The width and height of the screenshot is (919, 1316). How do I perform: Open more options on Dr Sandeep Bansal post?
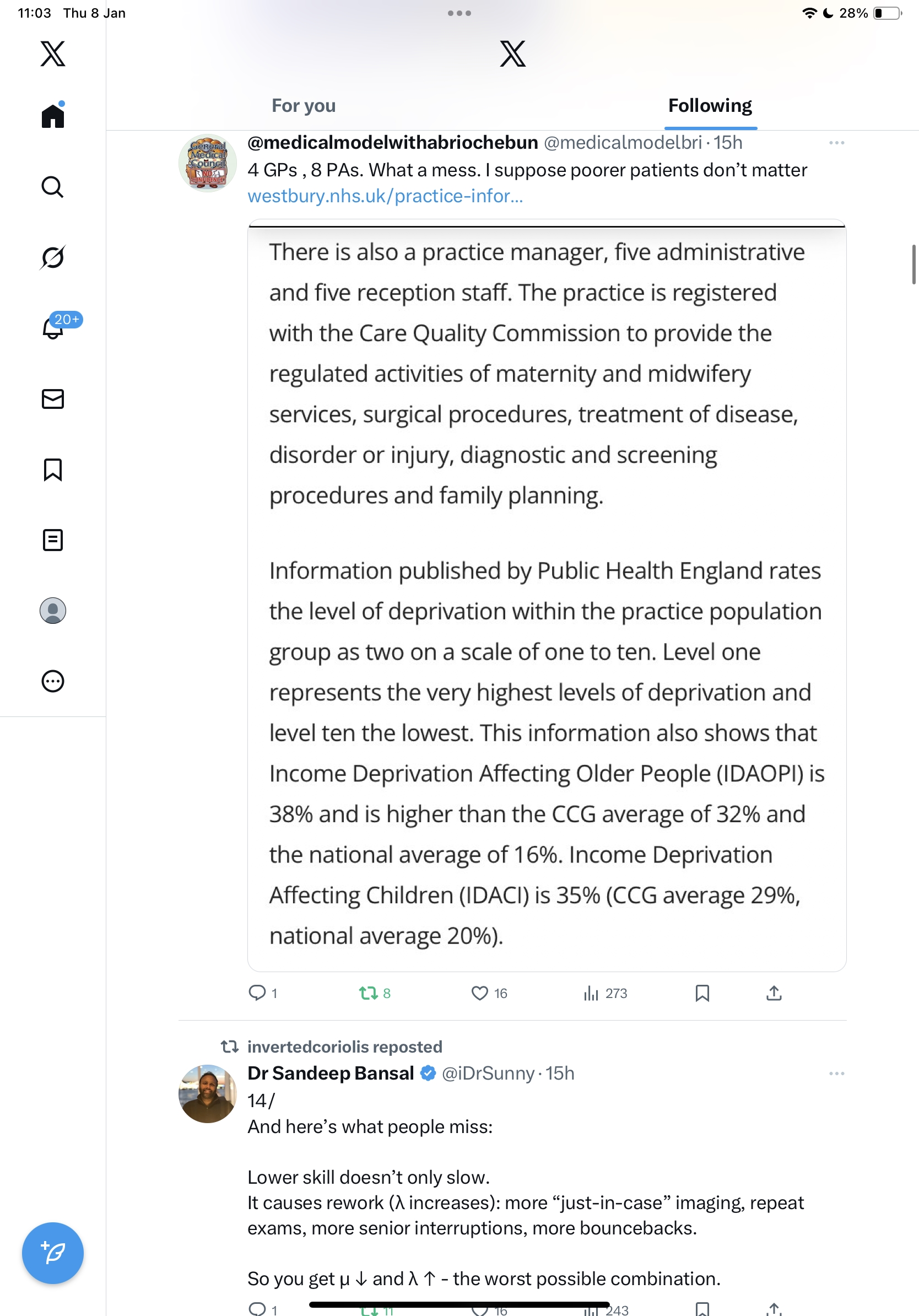[x=836, y=1073]
